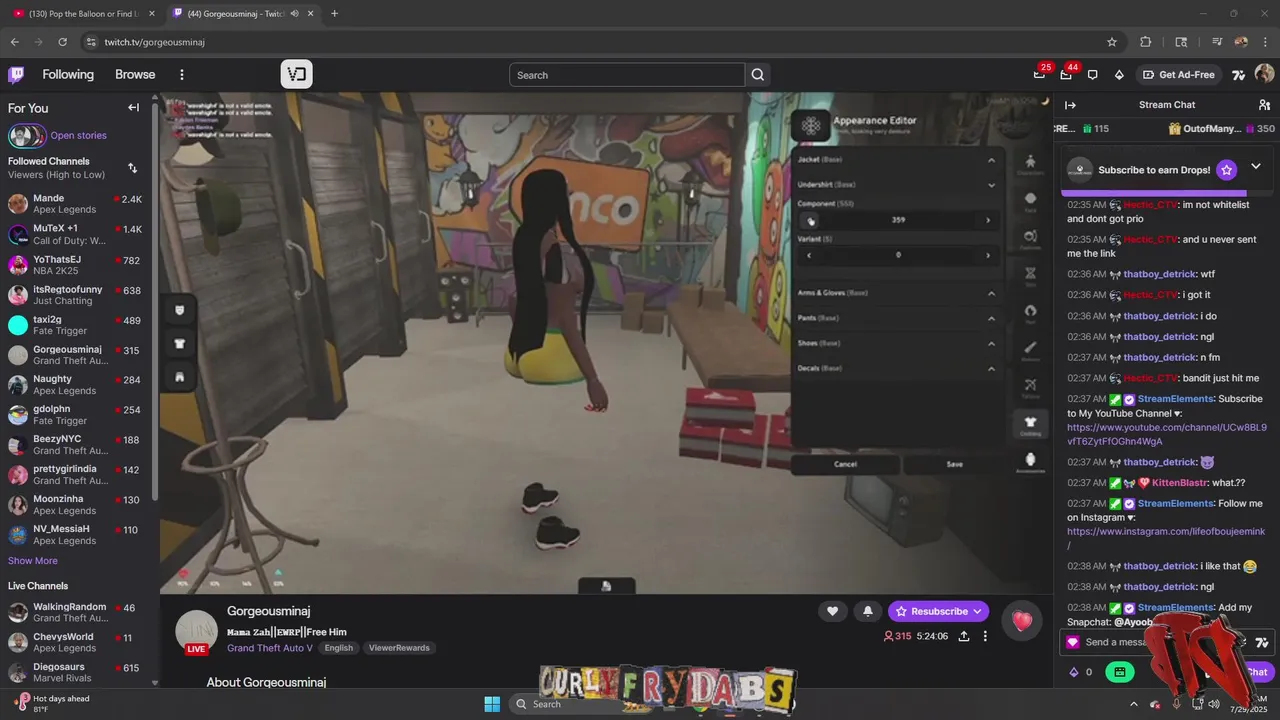
Task: Increase Variant value with right arrow
Action: (x=988, y=255)
